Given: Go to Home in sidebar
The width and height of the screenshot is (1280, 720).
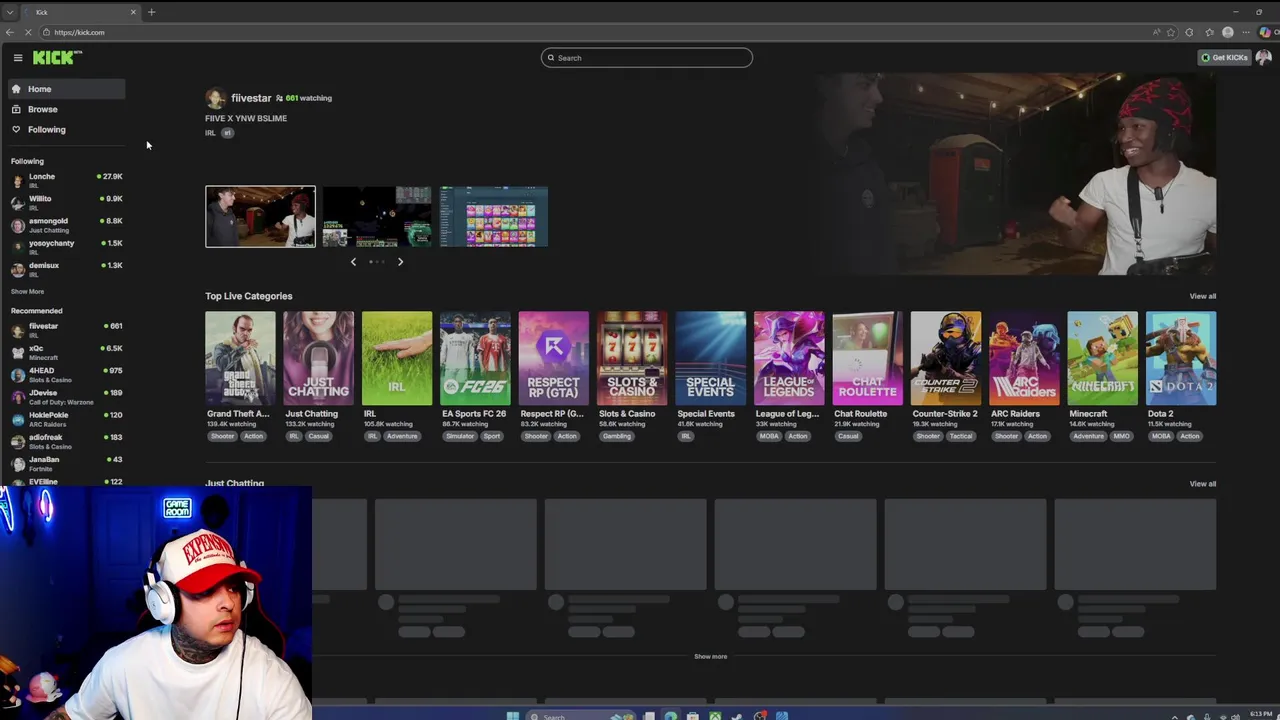Looking at the screenshot, I should coord(66,89).
